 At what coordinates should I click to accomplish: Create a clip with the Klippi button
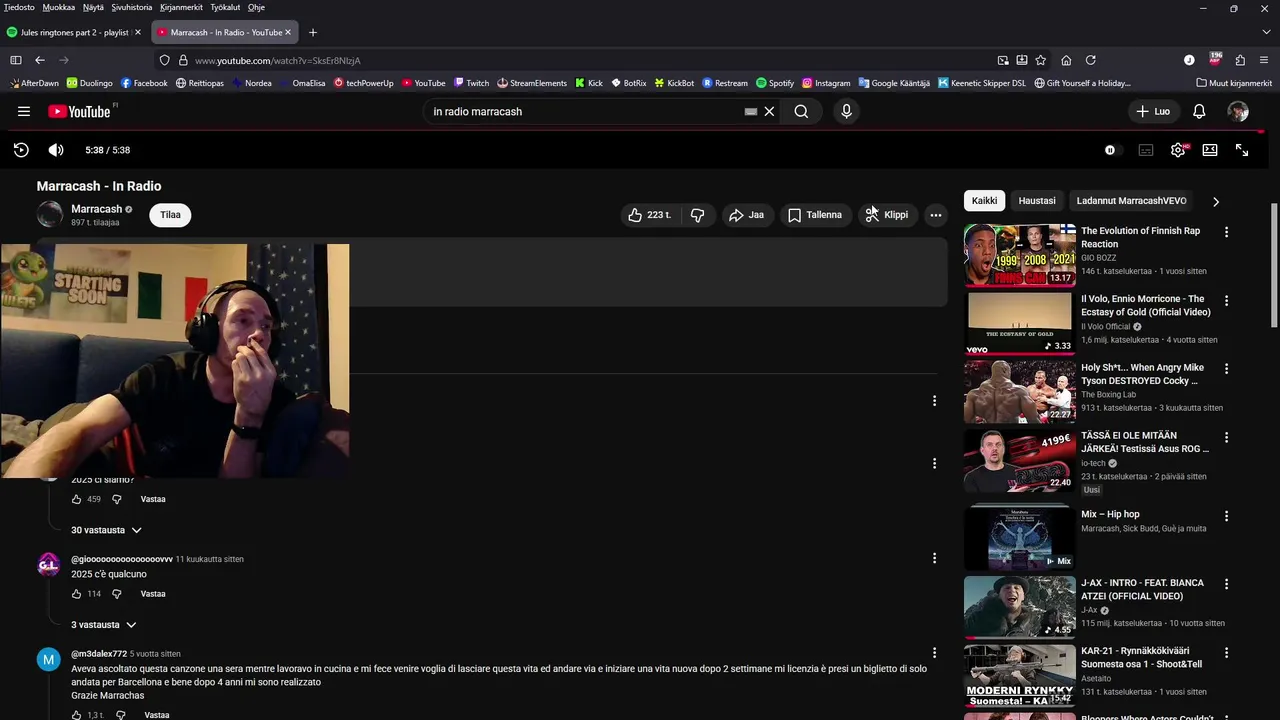tap(887, 215)
